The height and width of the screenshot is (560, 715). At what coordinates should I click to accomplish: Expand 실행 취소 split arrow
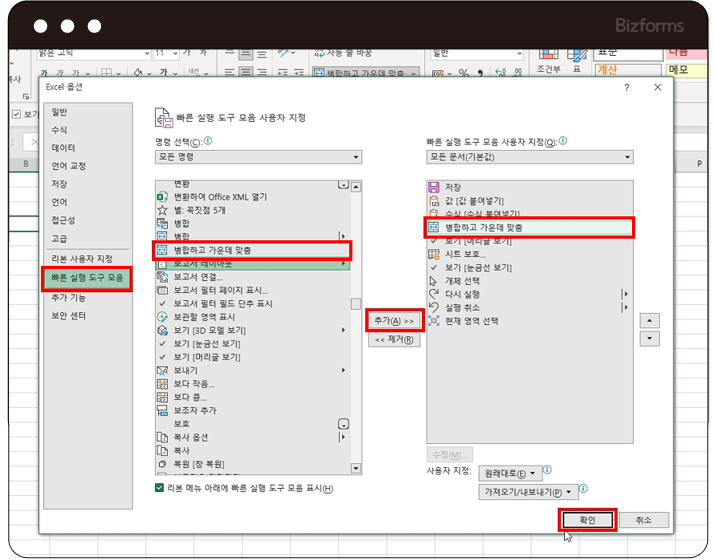point(626,307)
